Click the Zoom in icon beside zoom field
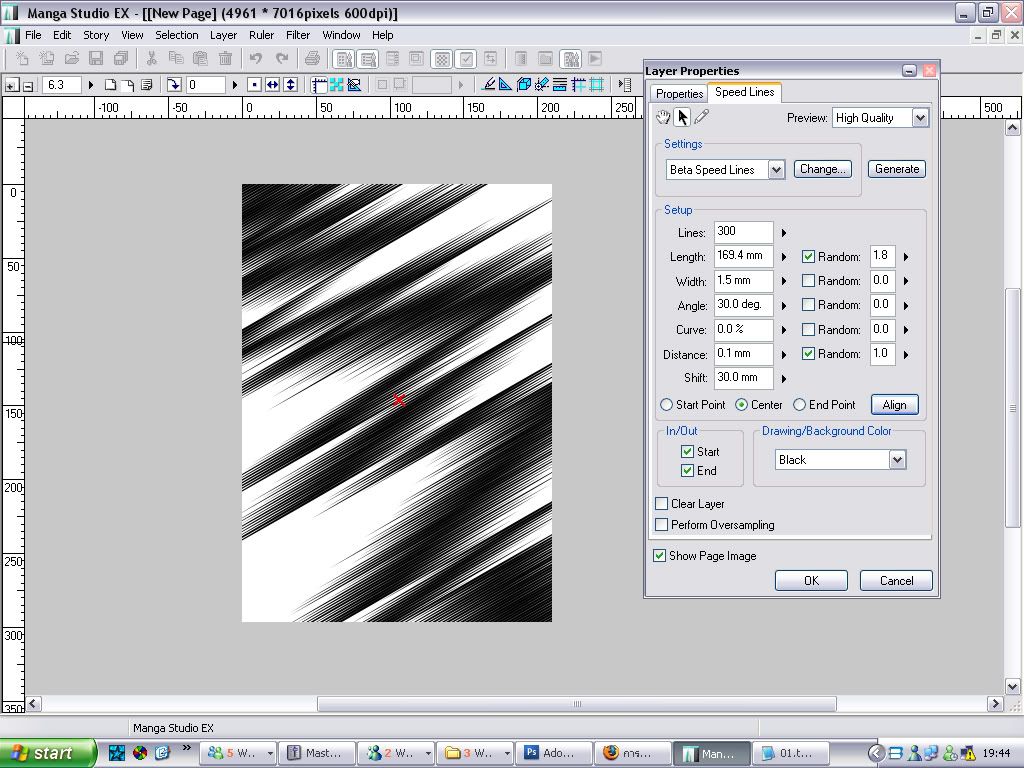The image size is (1024, 768). (x=11, y=85)
